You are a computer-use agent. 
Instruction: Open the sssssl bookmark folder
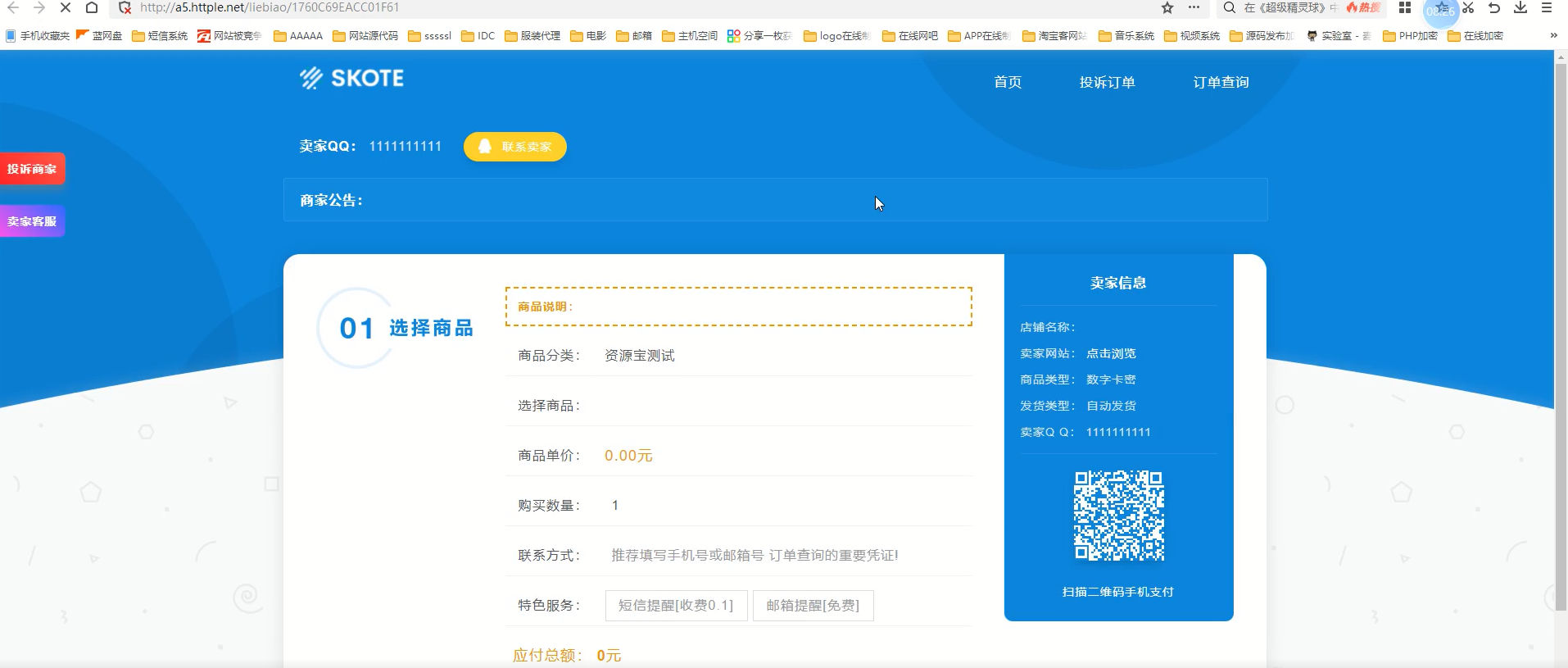(x=430, y=36)
